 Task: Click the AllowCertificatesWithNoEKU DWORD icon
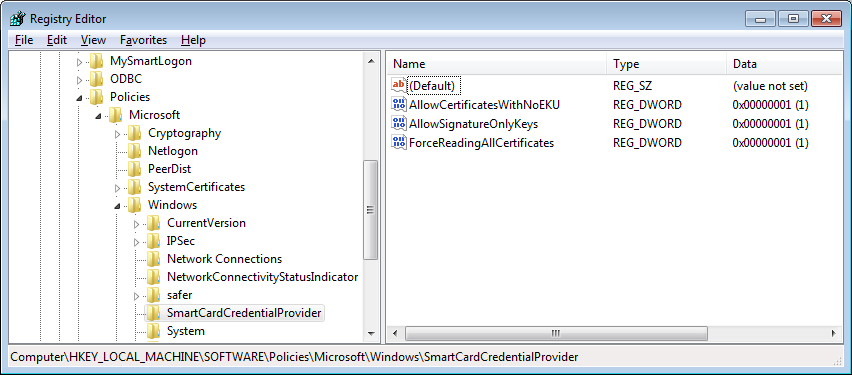click(x=398, y=104)
